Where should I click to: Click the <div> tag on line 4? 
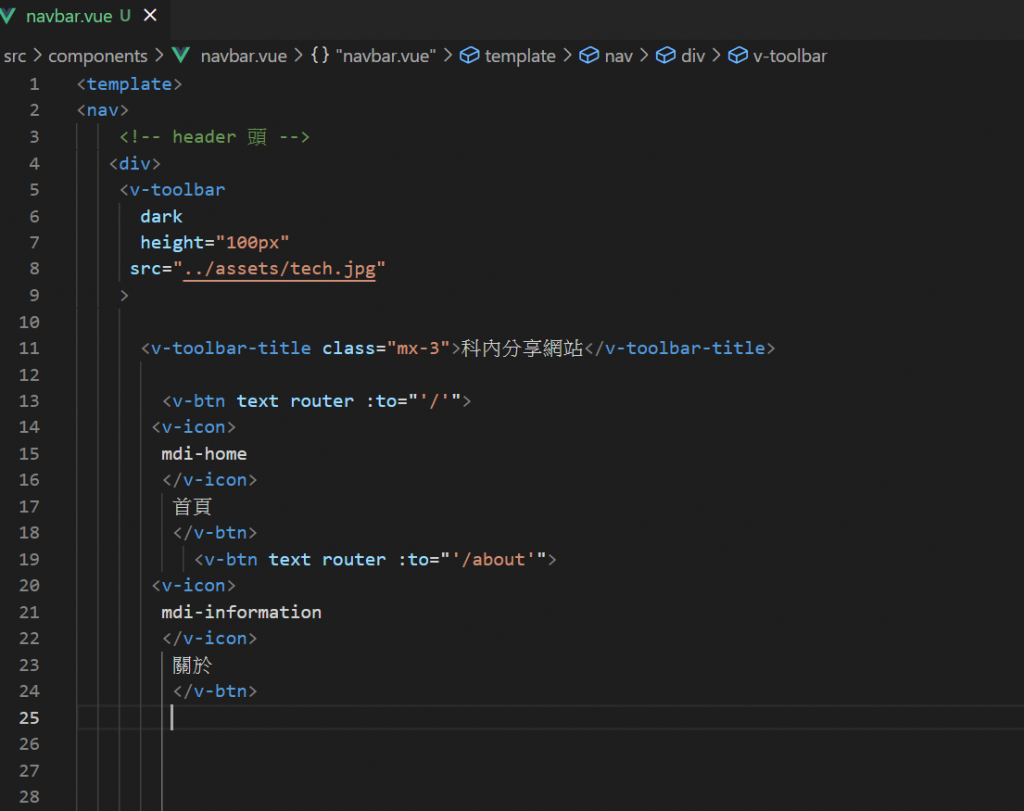click(135, 163)
